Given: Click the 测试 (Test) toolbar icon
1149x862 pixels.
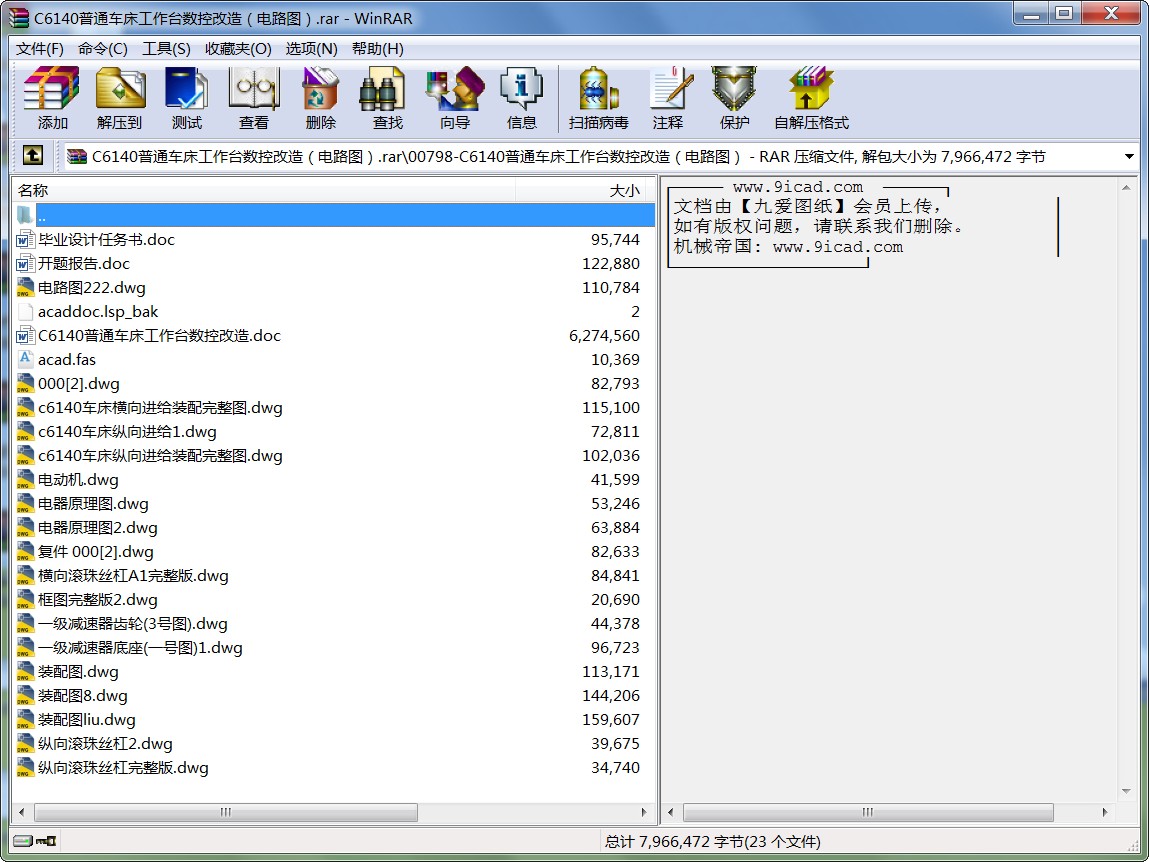Looking at the screenshot, I should click(x=186, y=89).
